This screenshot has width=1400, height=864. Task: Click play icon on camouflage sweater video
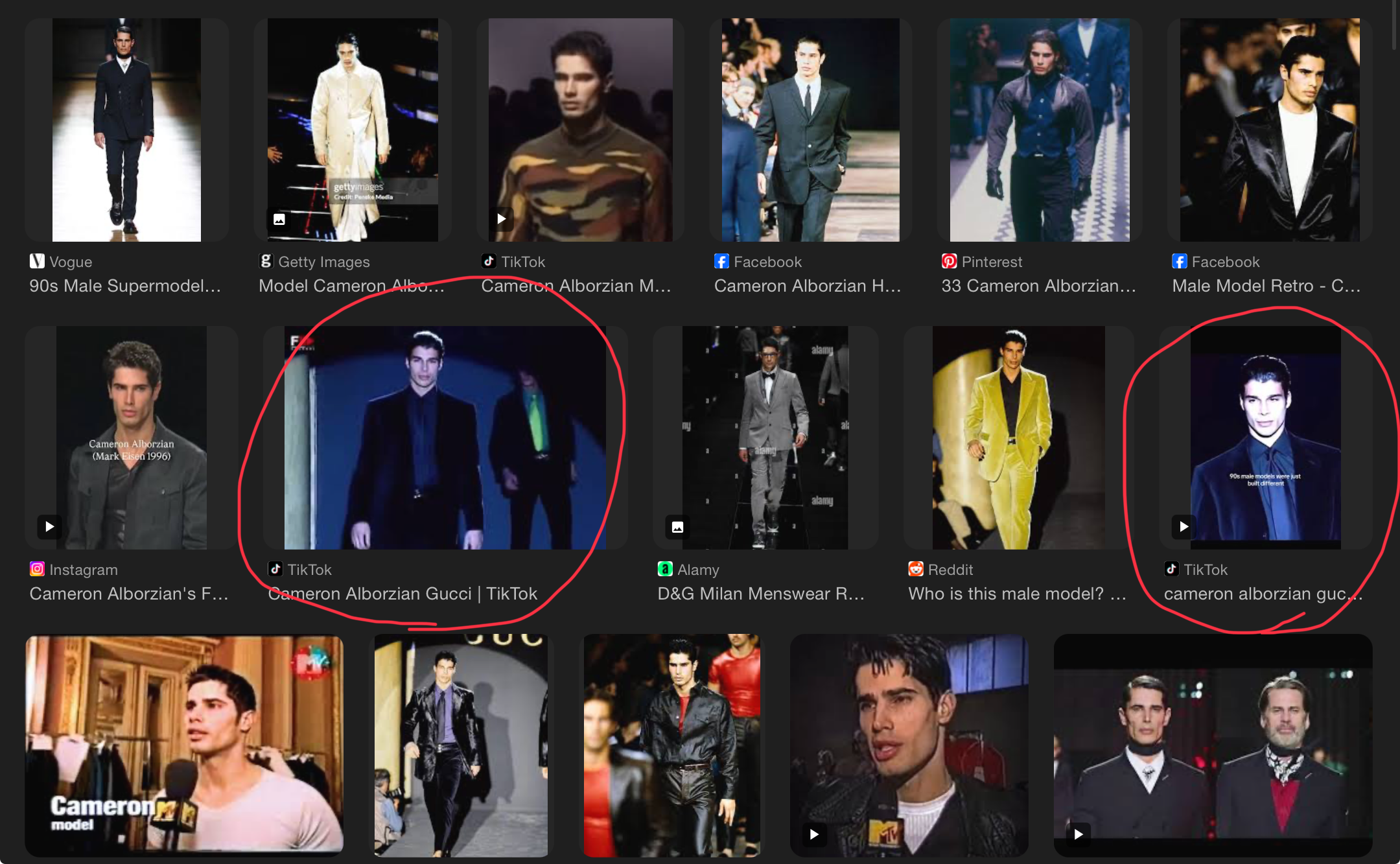point(501,219)
